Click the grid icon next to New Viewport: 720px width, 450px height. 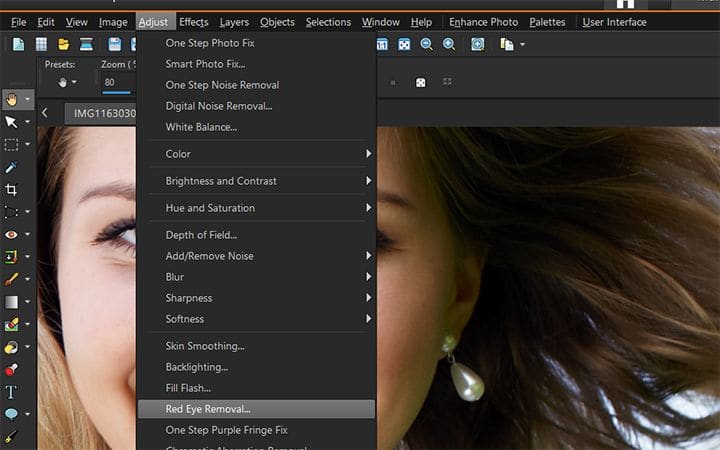point(41,45)
